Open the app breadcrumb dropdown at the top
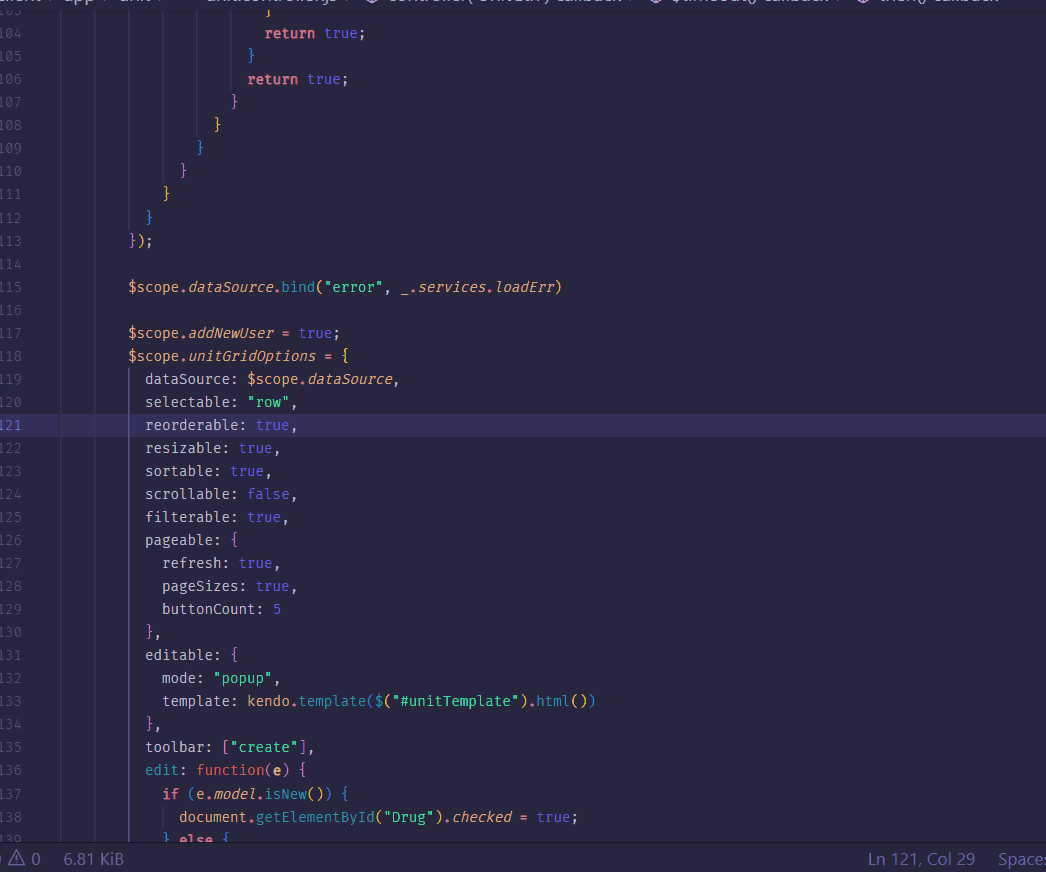 pos(78,2)
